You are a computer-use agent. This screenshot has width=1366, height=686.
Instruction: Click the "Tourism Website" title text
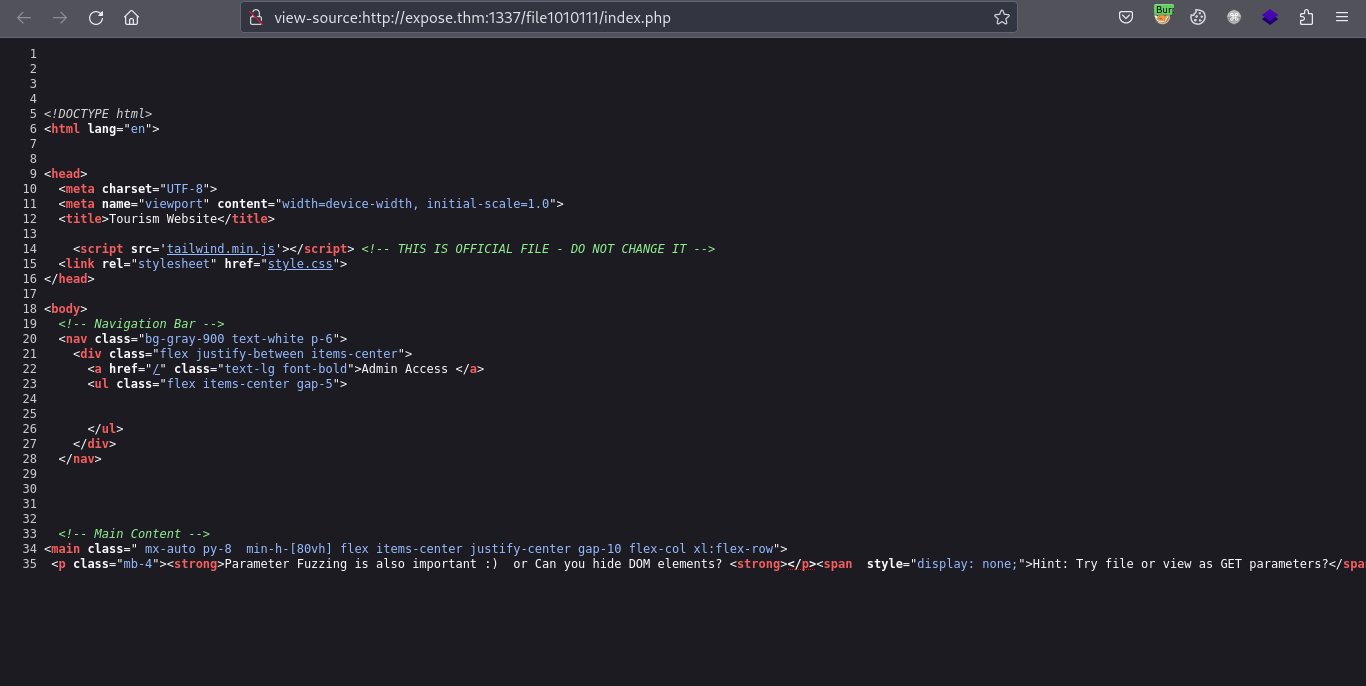[x=163, y=219]
